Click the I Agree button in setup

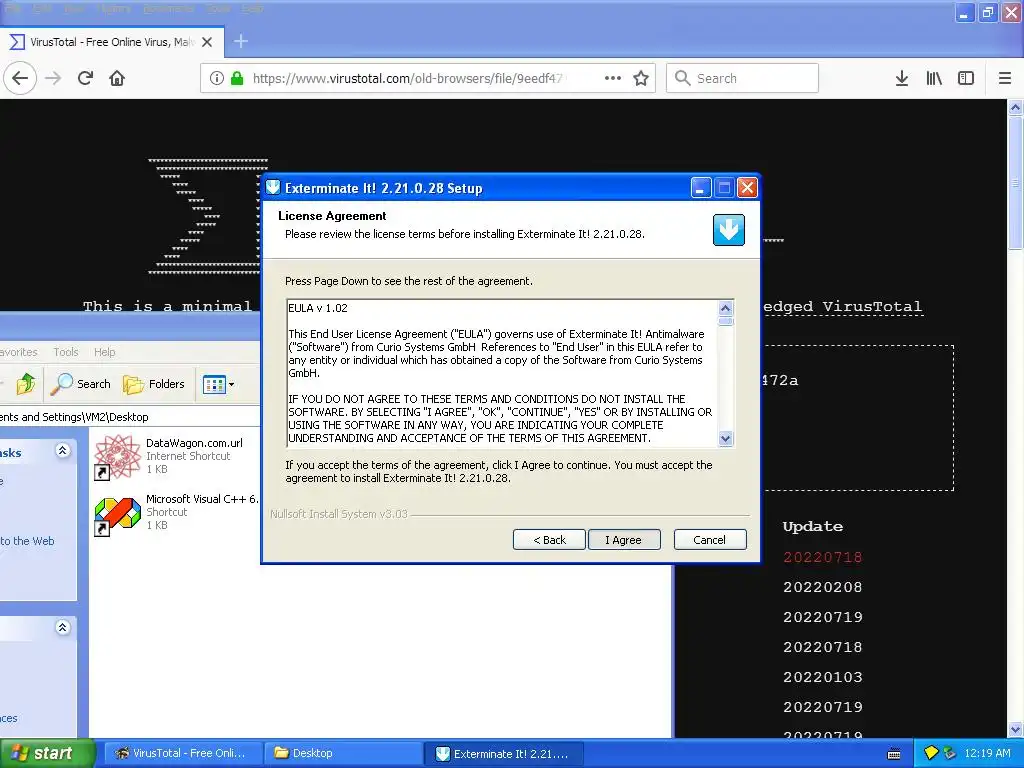point(624,539)
